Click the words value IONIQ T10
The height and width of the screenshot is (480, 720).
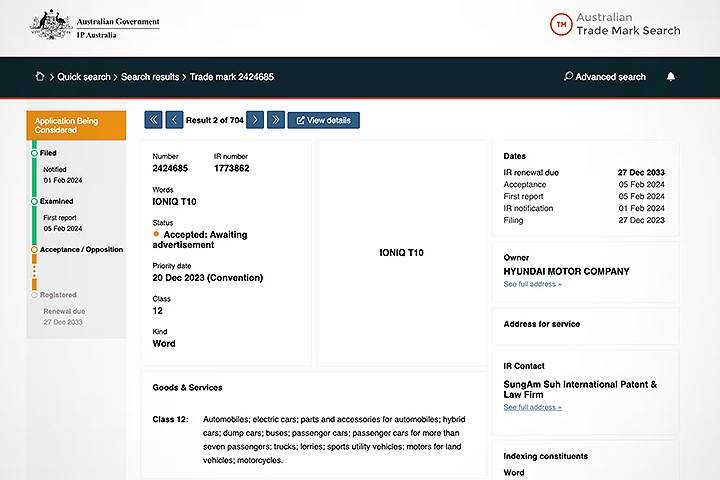[174, 202]
